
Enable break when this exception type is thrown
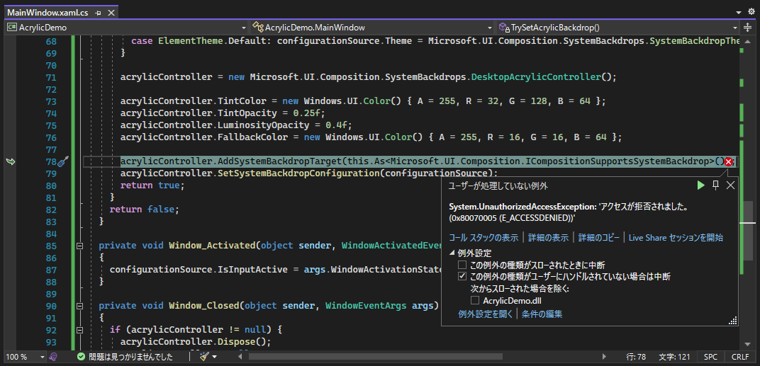pos(462,265)
